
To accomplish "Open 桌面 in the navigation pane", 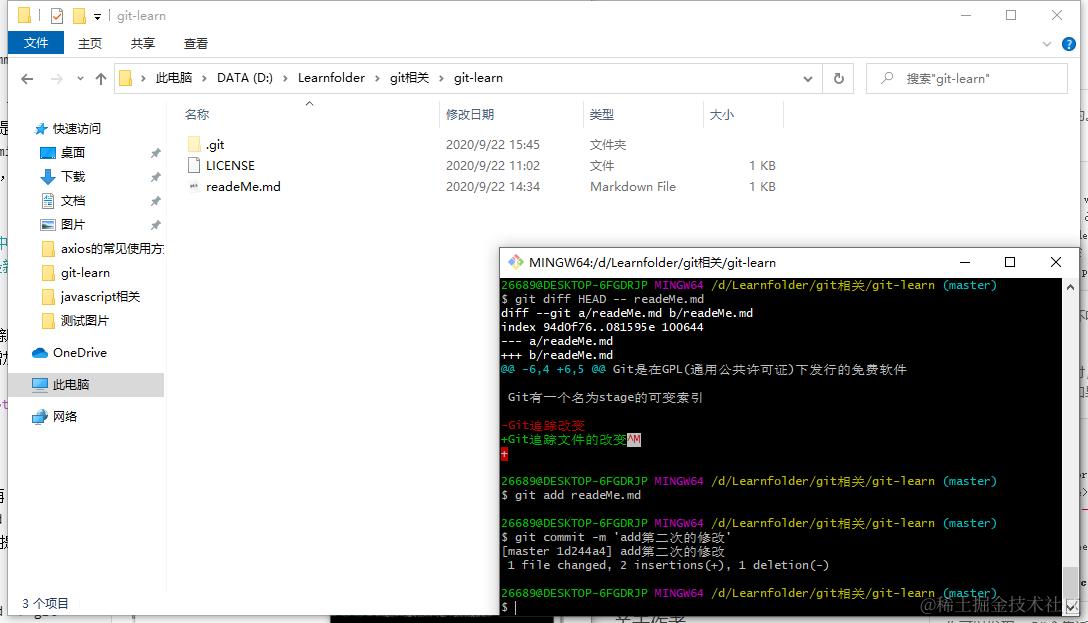I will (x=73, y=153).
